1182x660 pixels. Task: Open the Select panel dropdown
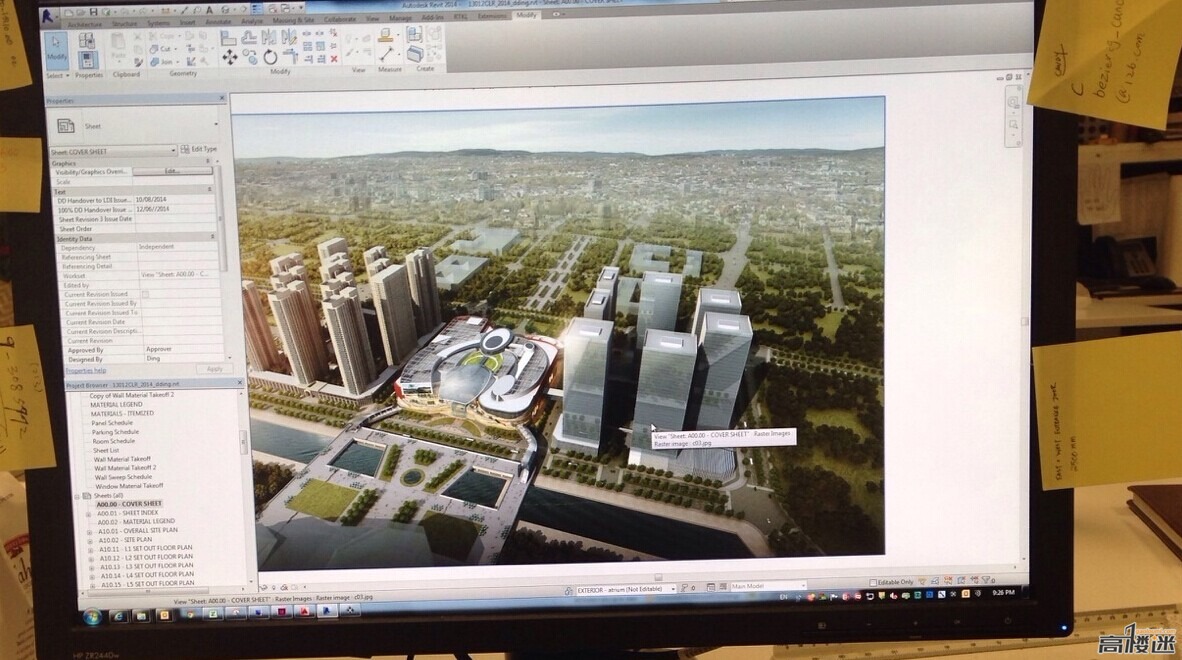57,75
